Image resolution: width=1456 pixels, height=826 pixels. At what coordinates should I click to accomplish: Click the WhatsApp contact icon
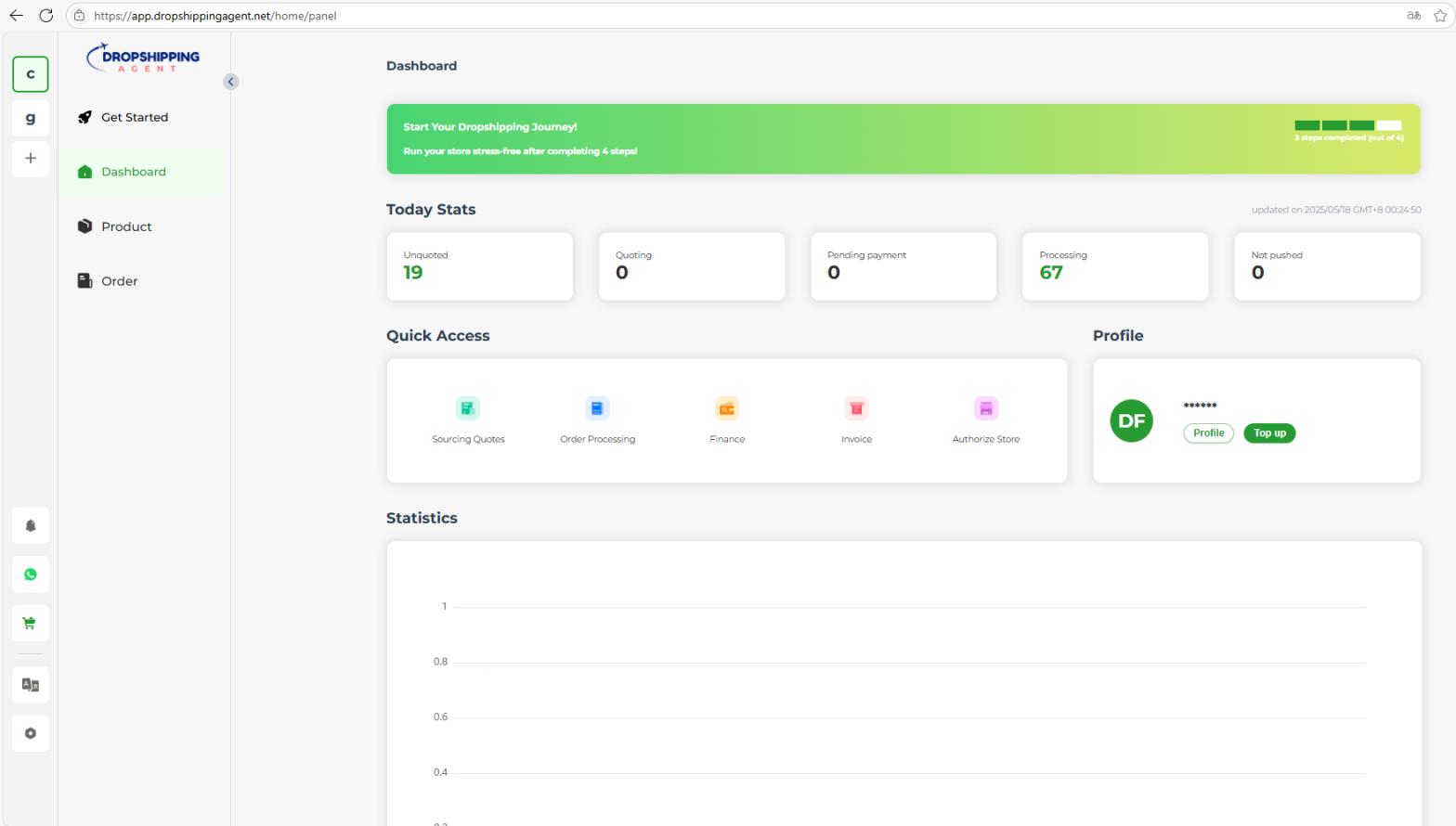click(31, 574)
